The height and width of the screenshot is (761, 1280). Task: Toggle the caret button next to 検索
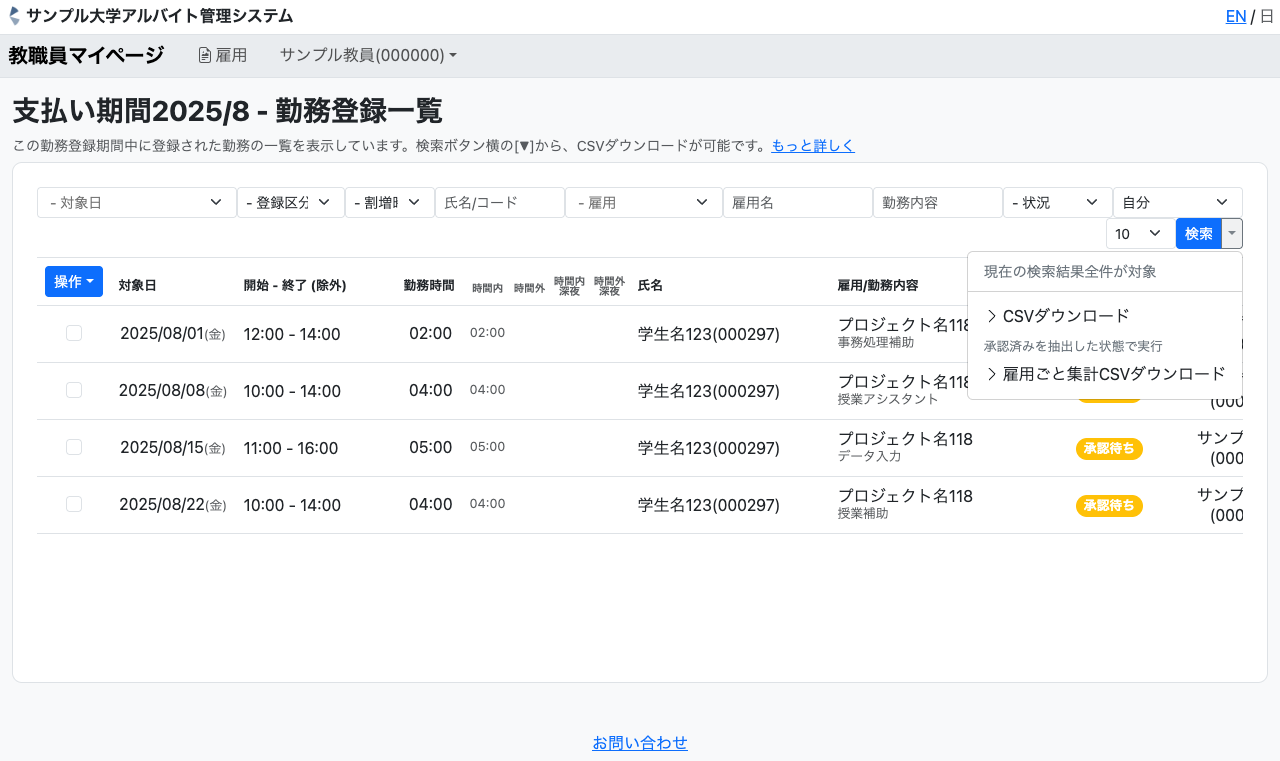point(1232,234)
